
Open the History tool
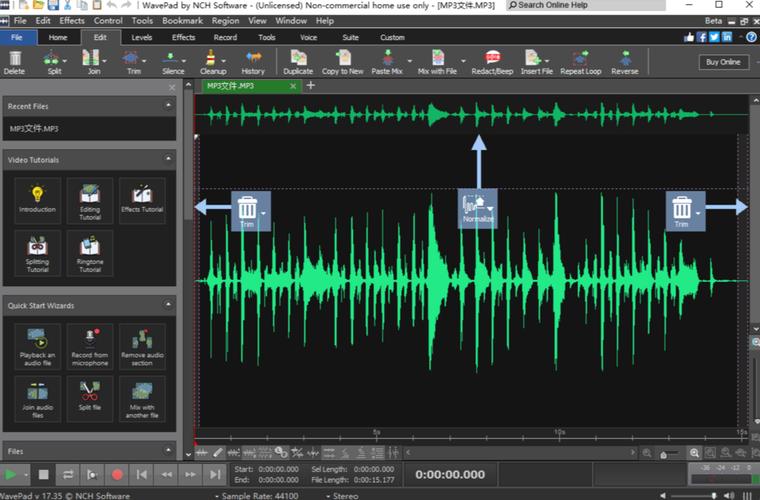click(x=253, y=62)
